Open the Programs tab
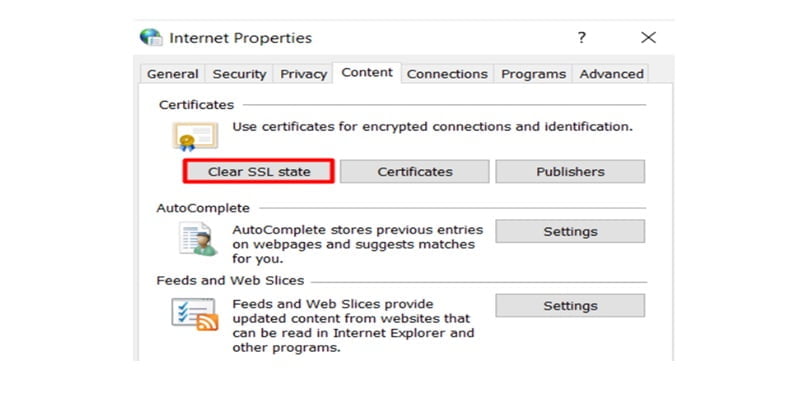Screen dimensions: 800x413 533,74
